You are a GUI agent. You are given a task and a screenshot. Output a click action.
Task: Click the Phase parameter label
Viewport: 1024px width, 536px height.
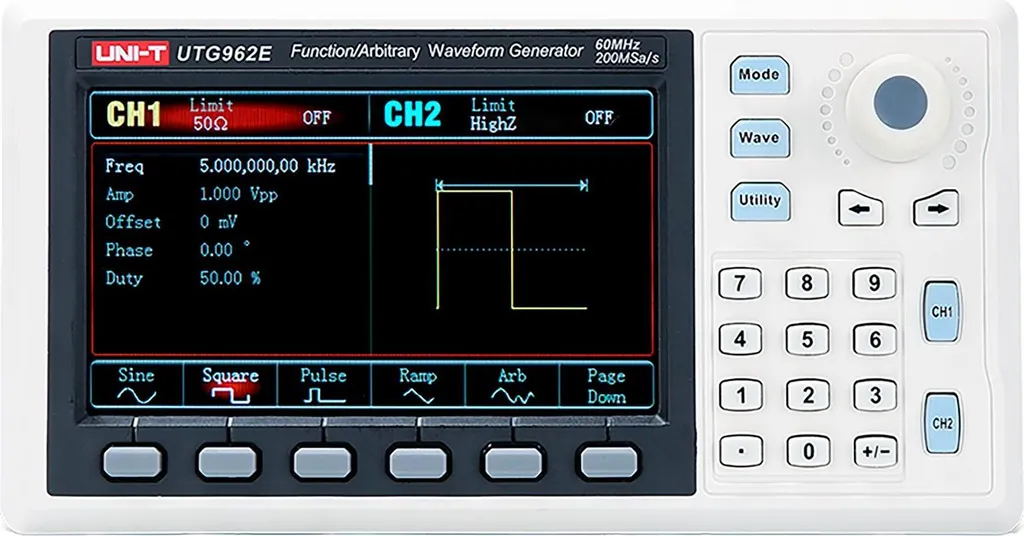129,250
